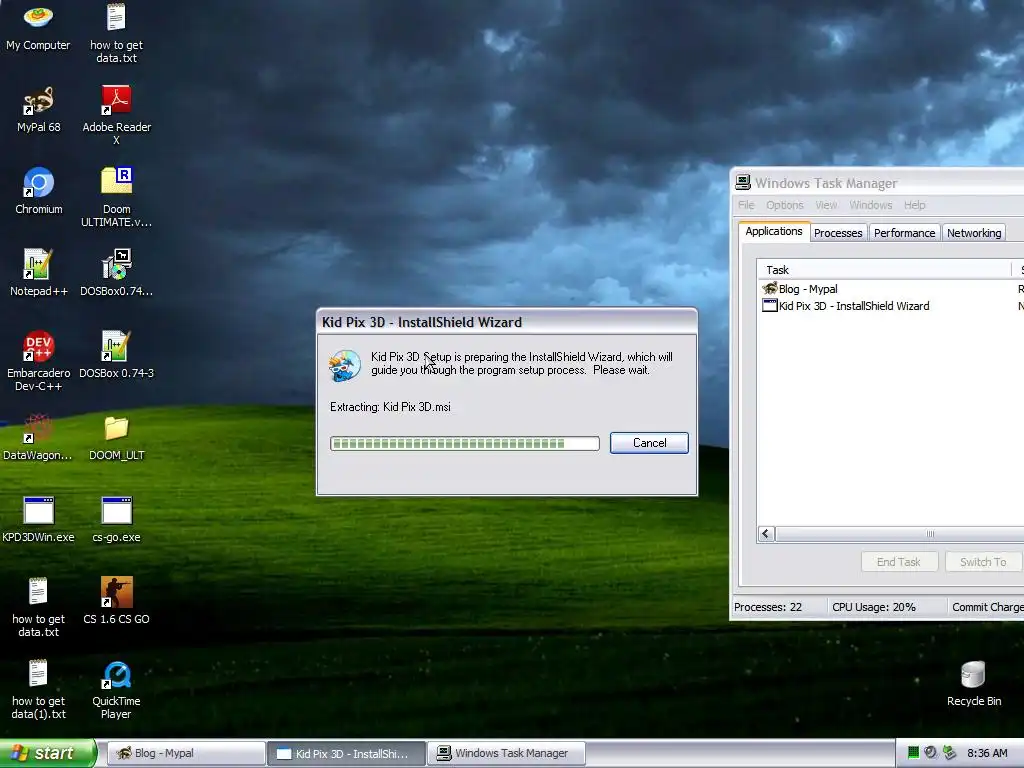This screenshot has width=1024, height=768.
Task: Click the middle system tray icon
Action: point(931,753)
